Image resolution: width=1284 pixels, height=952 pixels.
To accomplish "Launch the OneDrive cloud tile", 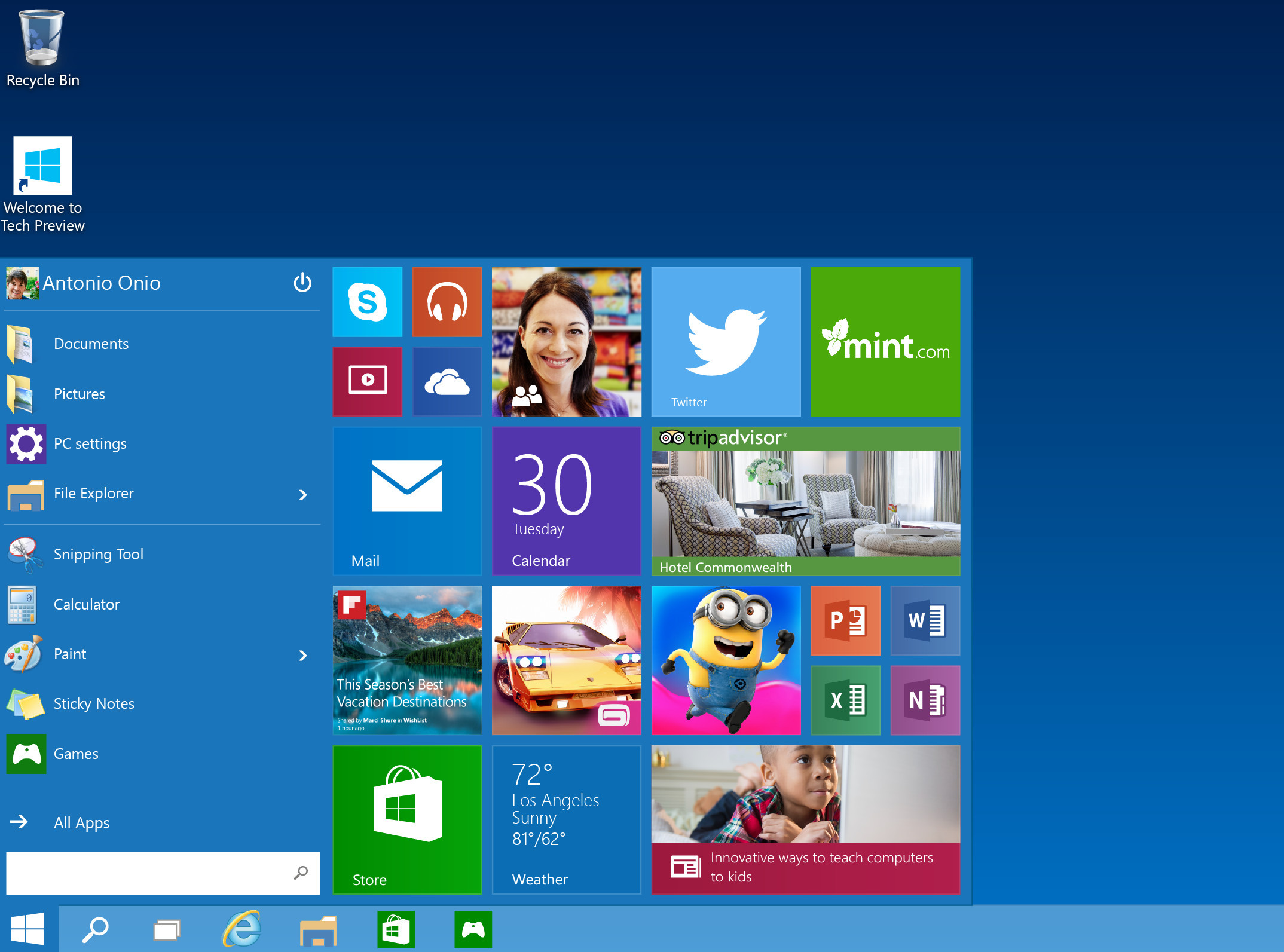I will click(447, 381).
